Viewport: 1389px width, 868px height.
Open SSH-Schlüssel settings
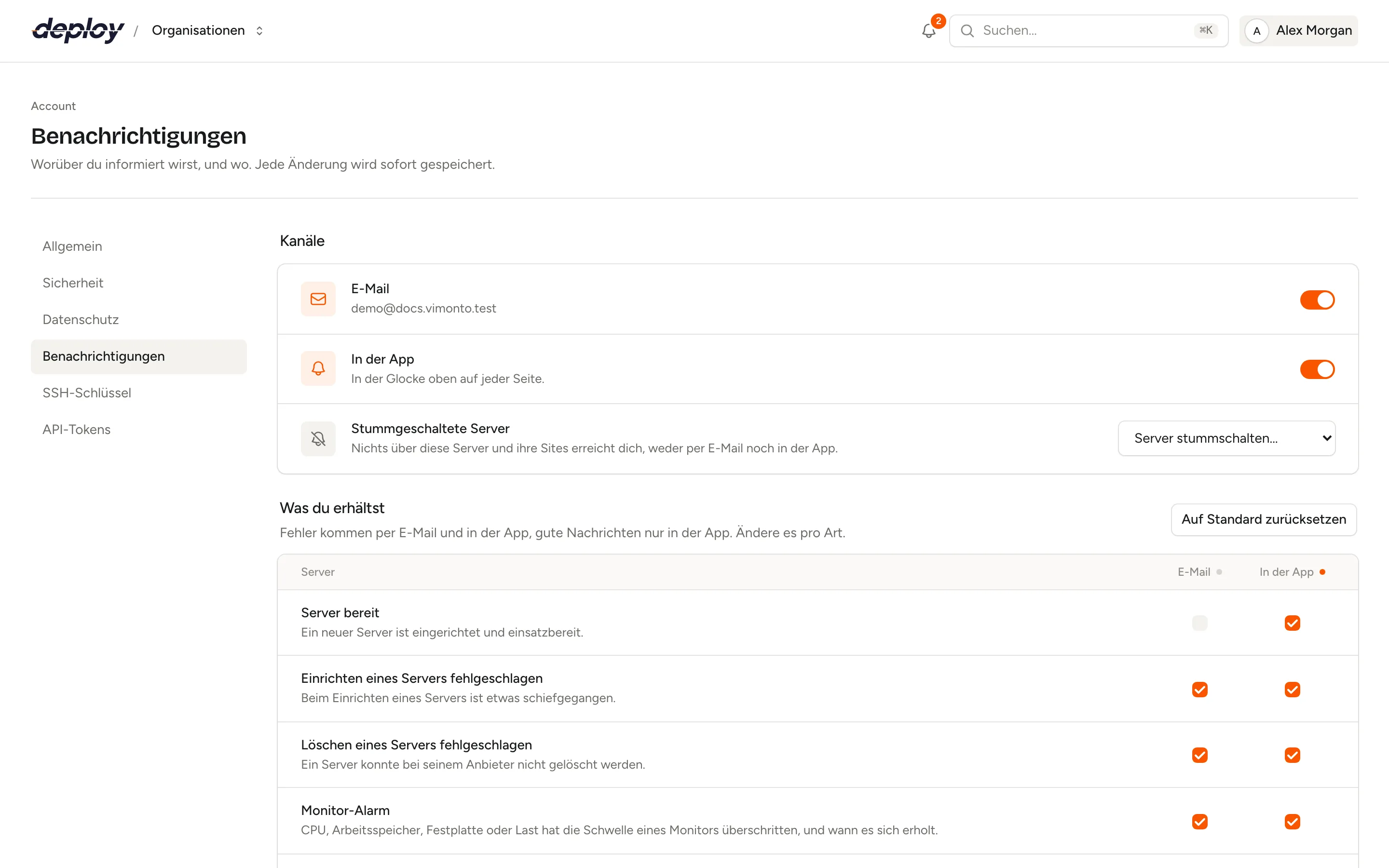point(138,393)
